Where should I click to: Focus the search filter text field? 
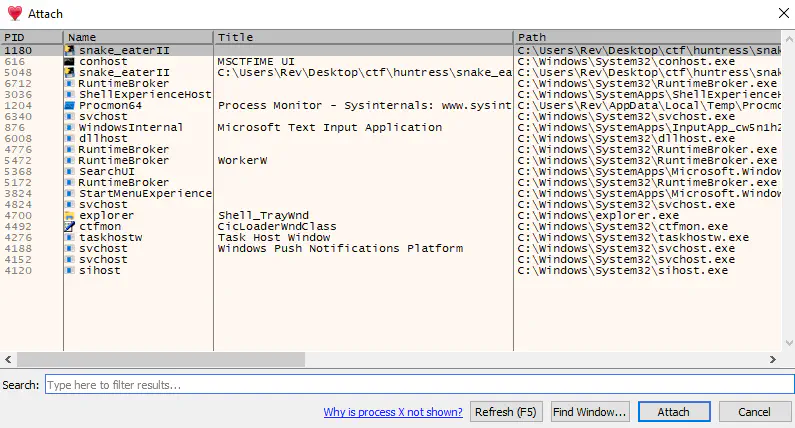pos(418,385)
